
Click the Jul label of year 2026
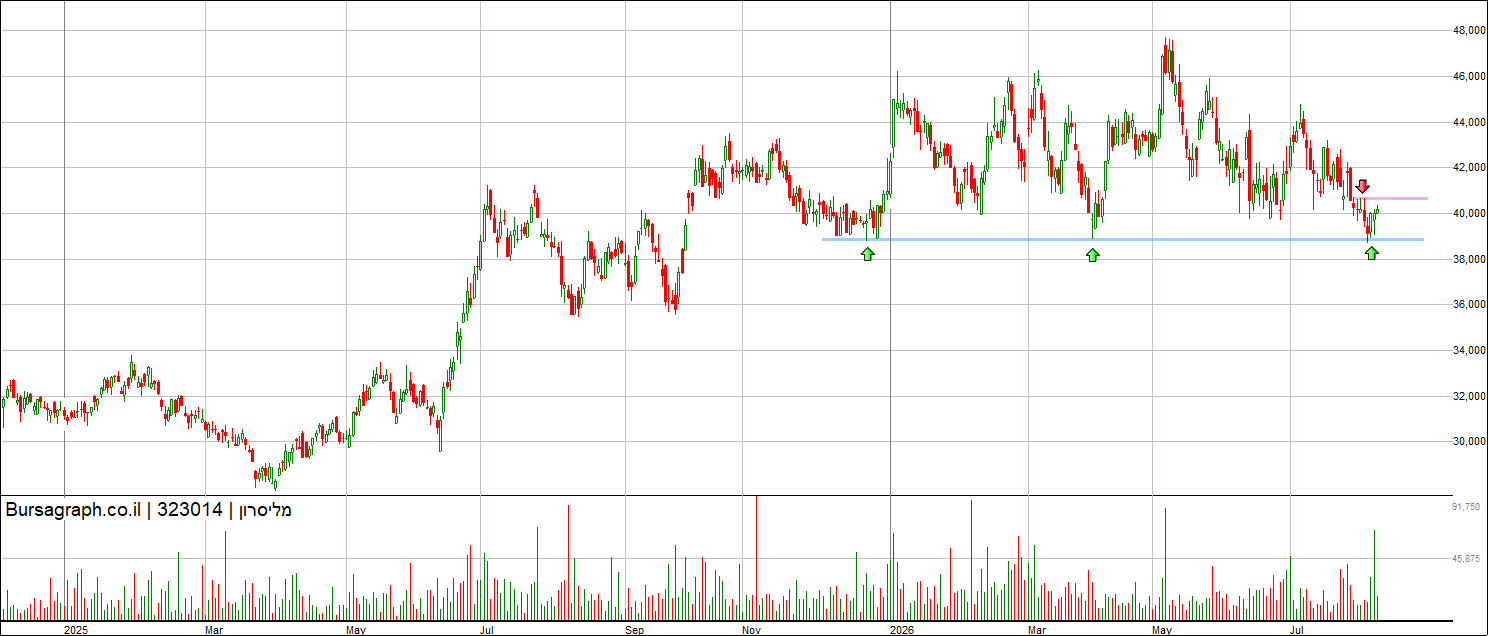[x=1298, y=630]
